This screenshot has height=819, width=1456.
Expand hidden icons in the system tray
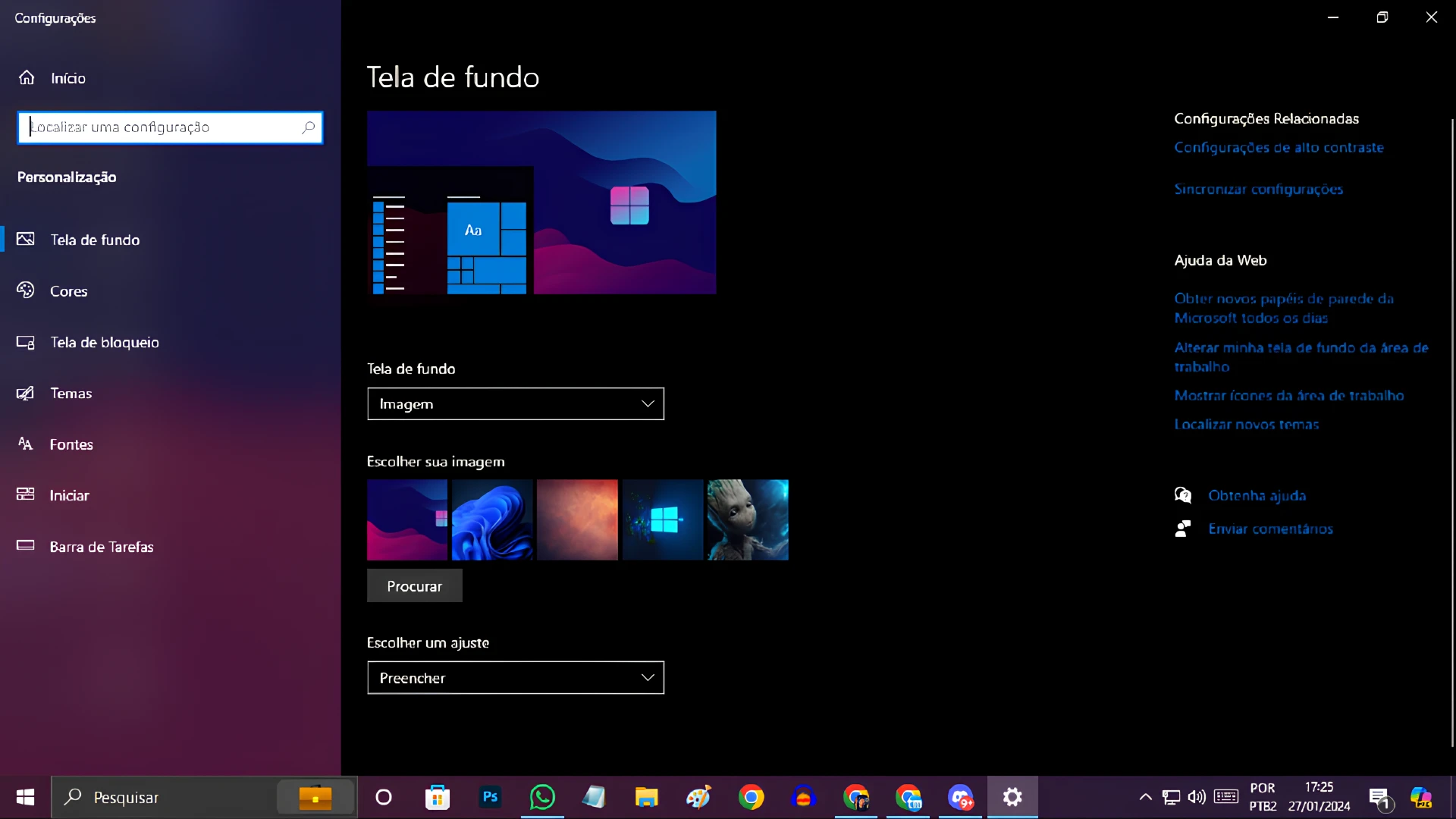coord(1145,797)
